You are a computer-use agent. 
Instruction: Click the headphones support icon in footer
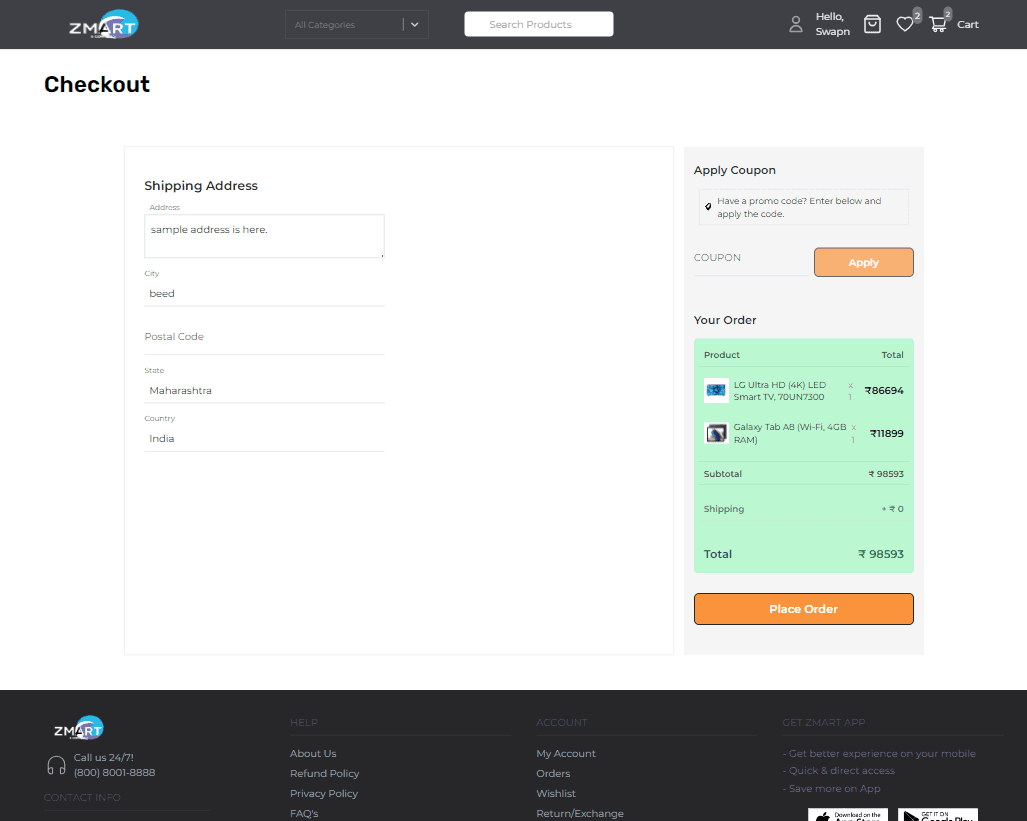(57, 766)
